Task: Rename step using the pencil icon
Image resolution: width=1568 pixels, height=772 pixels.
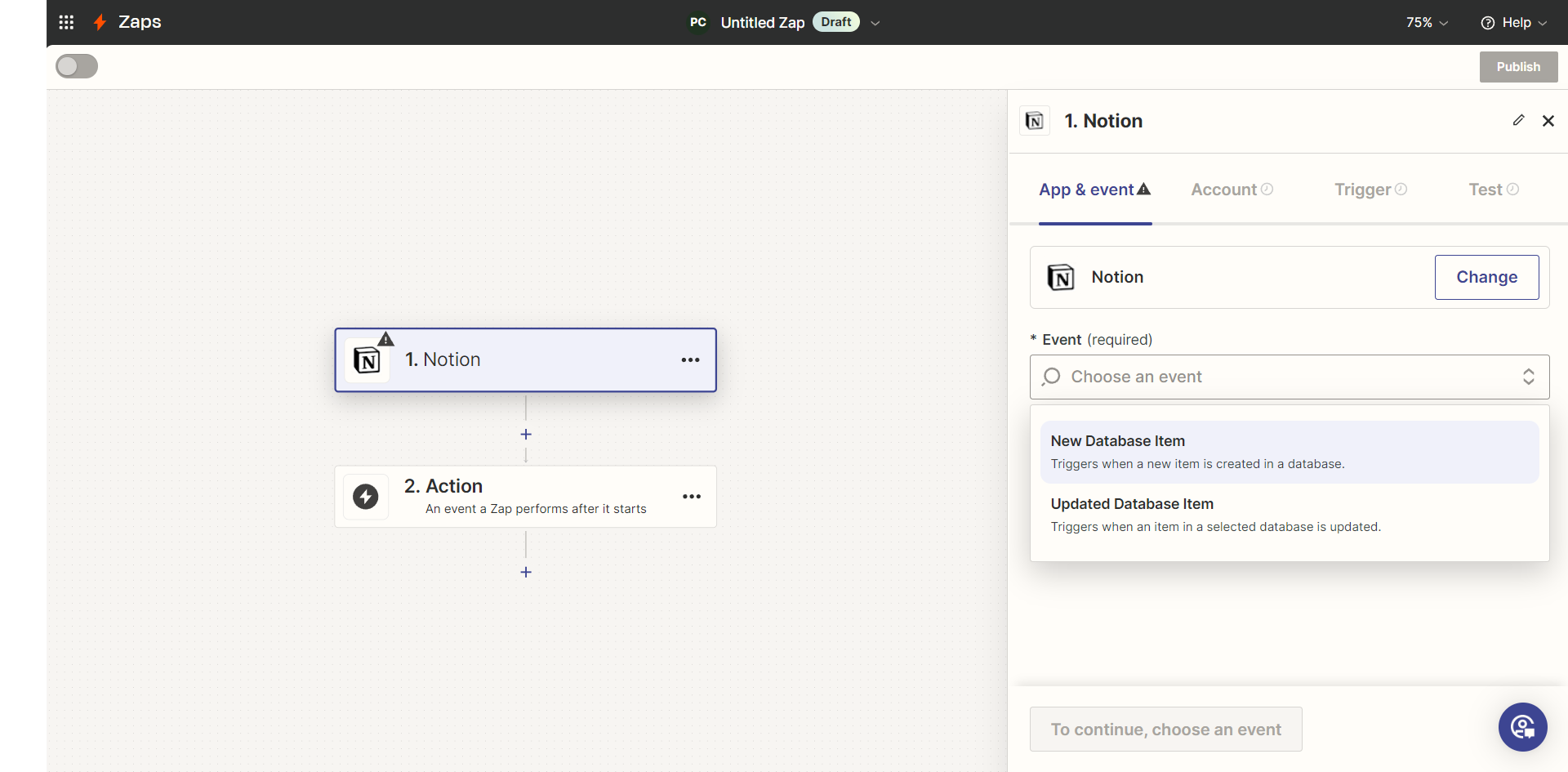Action: pos(1518,120)
